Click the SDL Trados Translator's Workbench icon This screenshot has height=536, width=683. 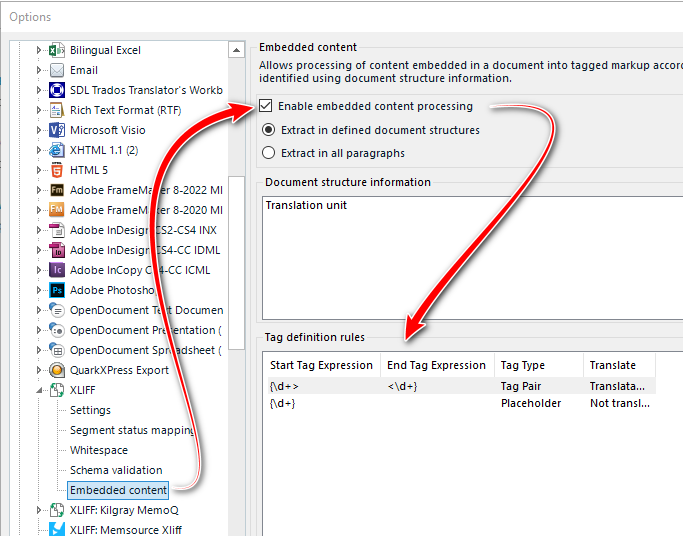57,90
